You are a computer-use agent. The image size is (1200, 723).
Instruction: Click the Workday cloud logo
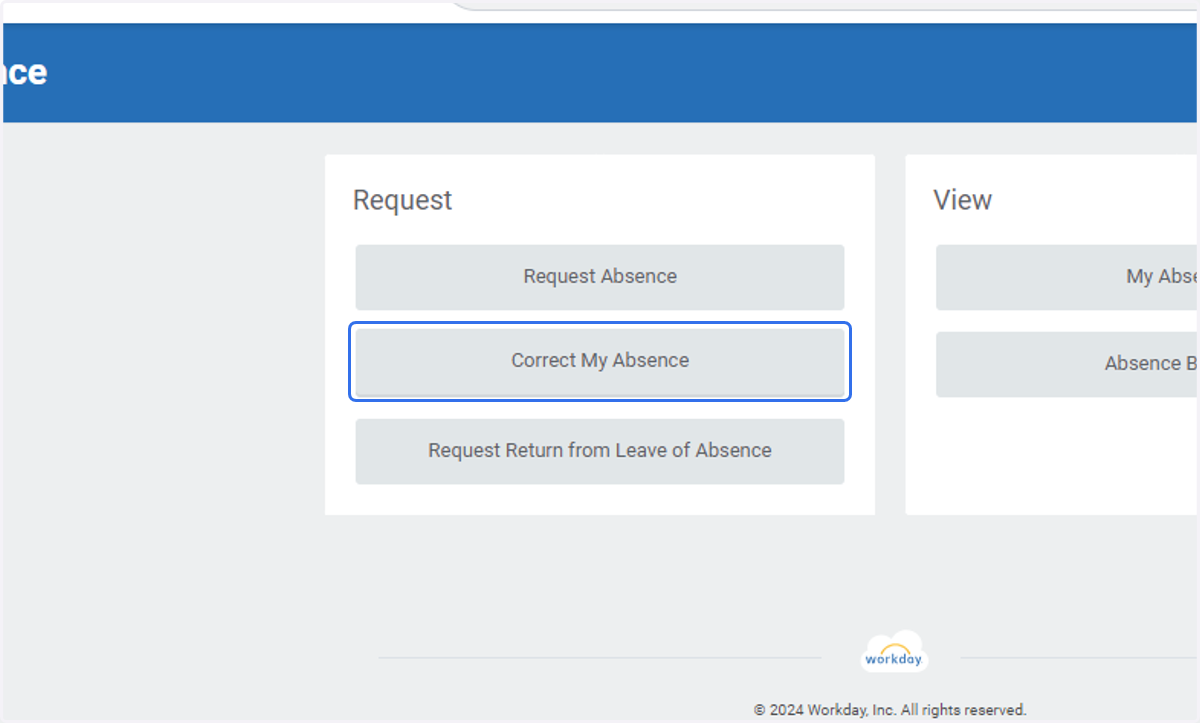(x=895, y=652)
